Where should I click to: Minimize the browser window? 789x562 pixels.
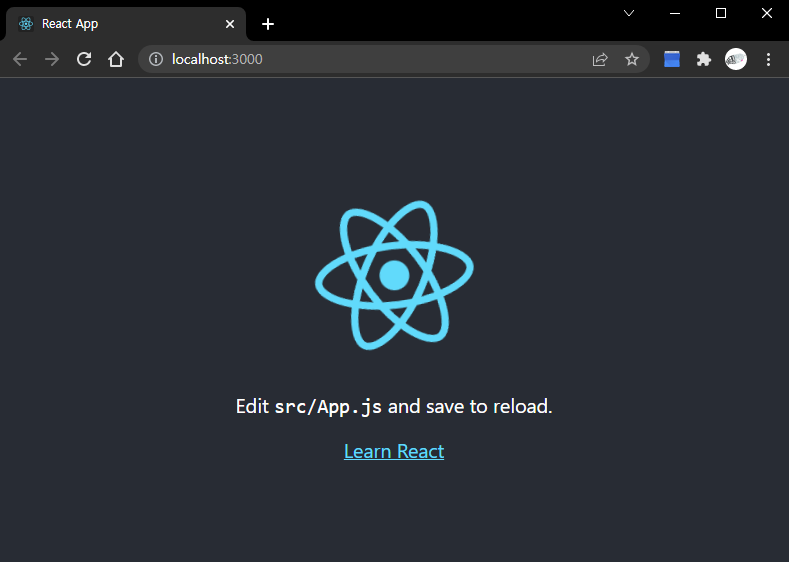[675, 13]
